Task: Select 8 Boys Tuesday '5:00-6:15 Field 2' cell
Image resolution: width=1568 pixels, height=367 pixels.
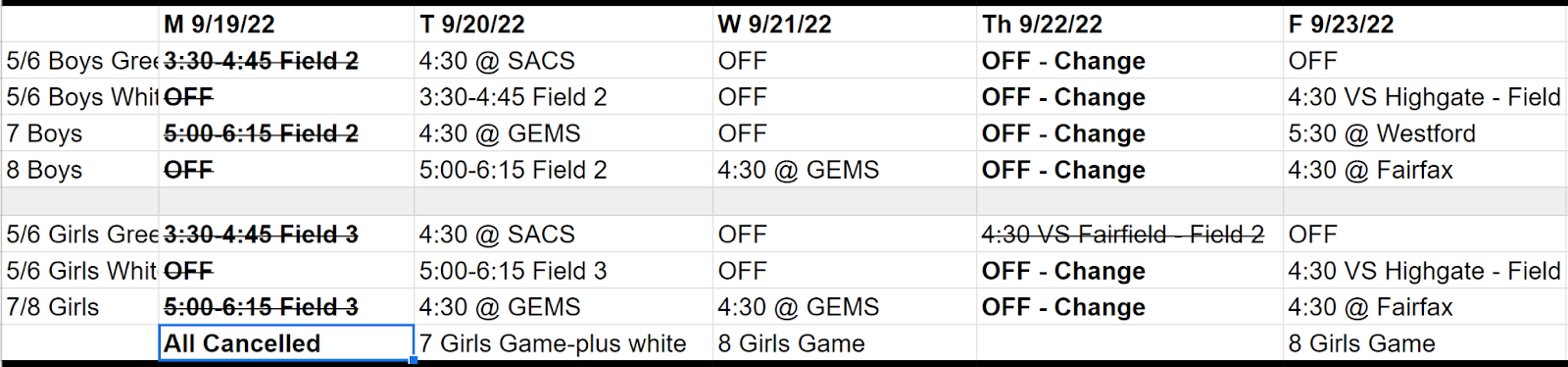Action: [x=563, y=170]
